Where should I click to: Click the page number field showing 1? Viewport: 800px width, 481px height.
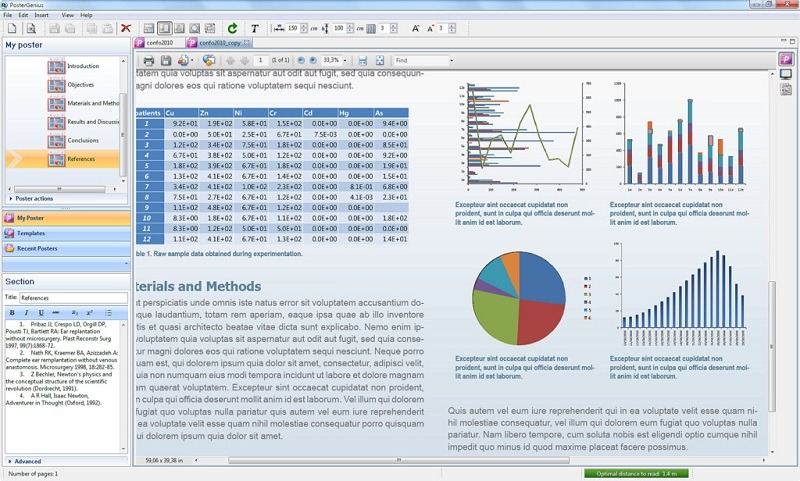pos(261,61)
